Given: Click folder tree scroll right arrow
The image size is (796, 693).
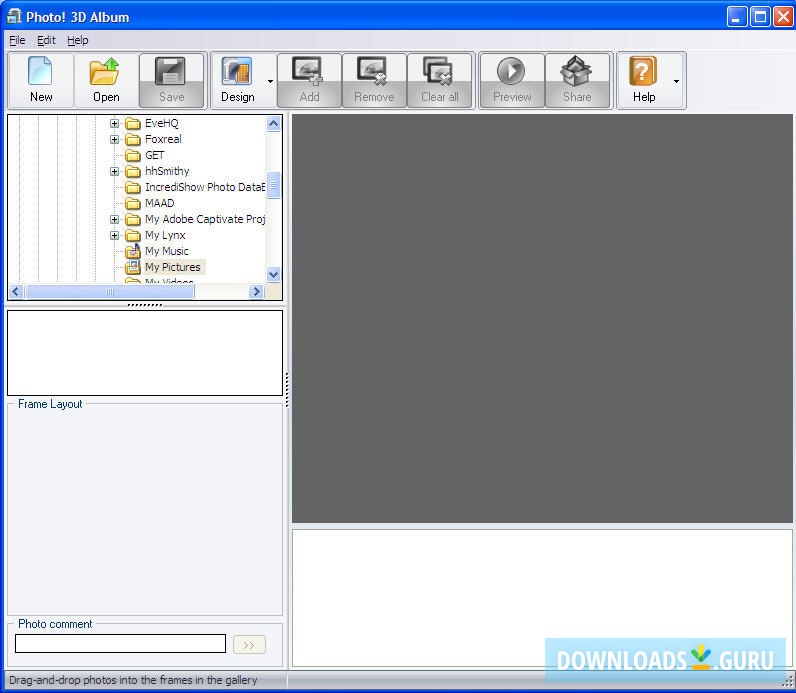Looking at the screenshot, I should coord(256,291).
